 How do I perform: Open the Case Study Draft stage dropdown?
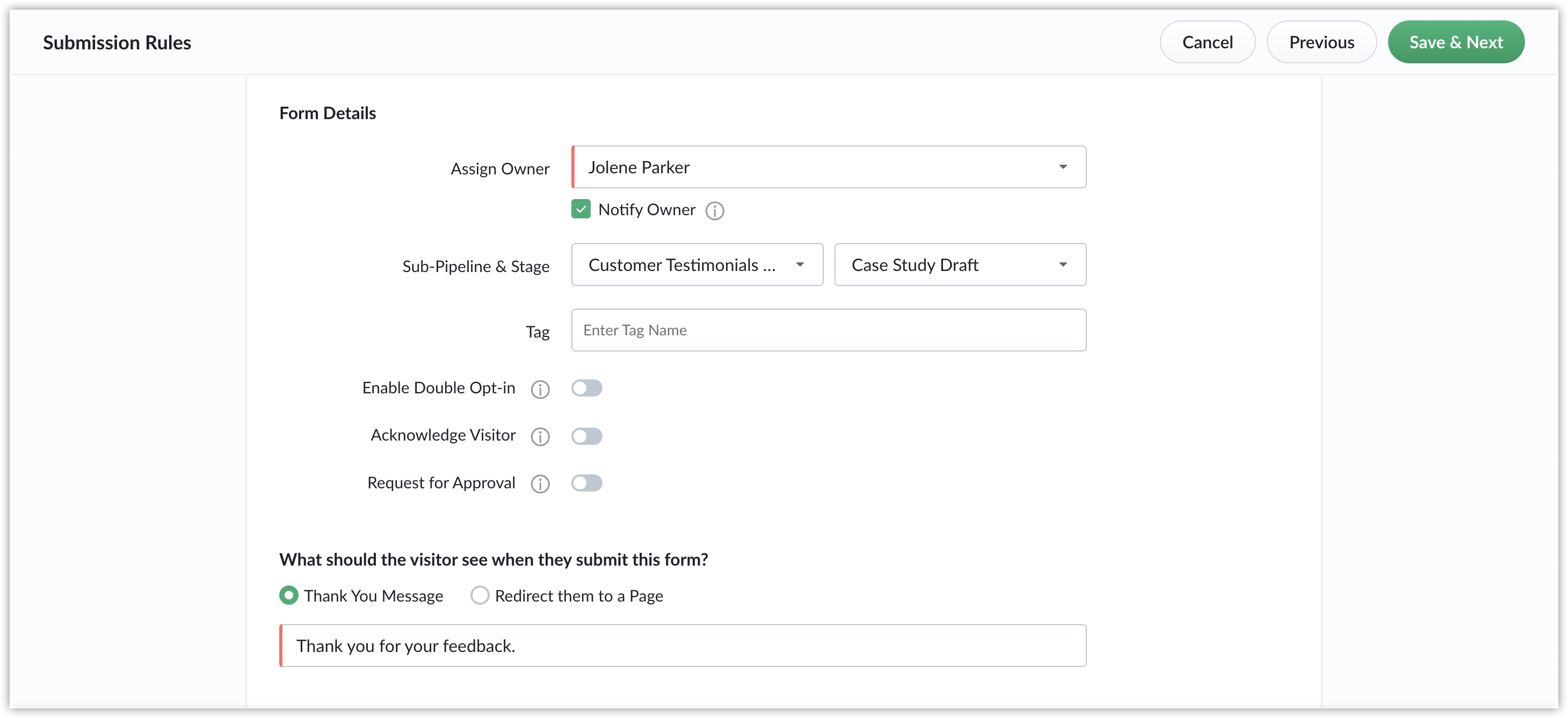tap(960, 265)
